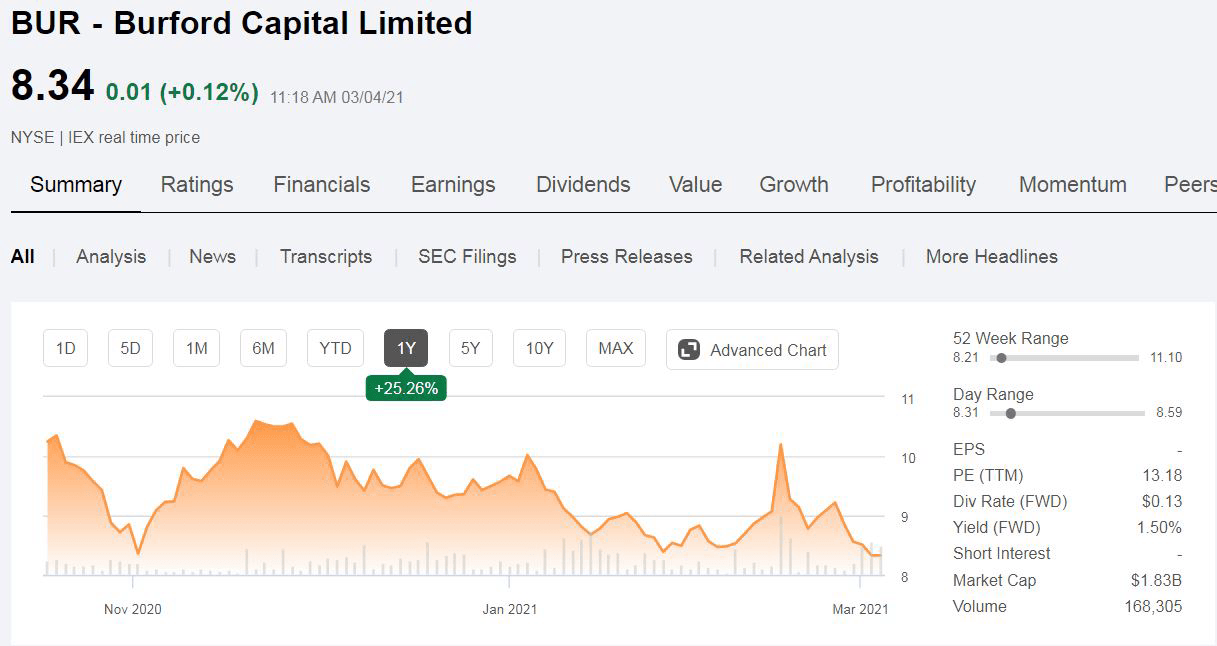Click the Market Cap value $1.83B
The width and height of the screenshot is (1217, 646).
coord(1155,580)
